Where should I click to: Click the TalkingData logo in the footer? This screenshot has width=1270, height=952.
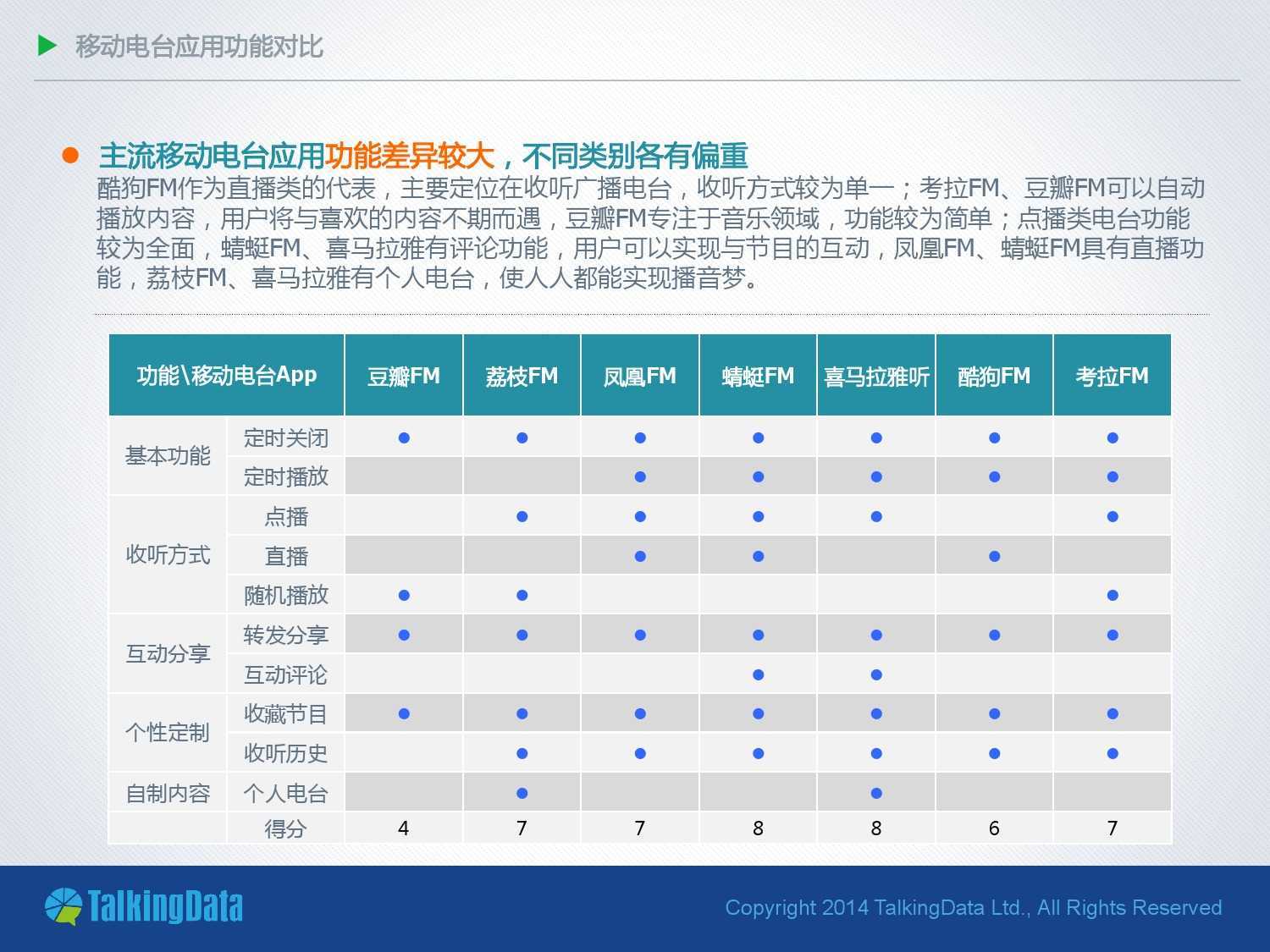(x=144, y=906)
